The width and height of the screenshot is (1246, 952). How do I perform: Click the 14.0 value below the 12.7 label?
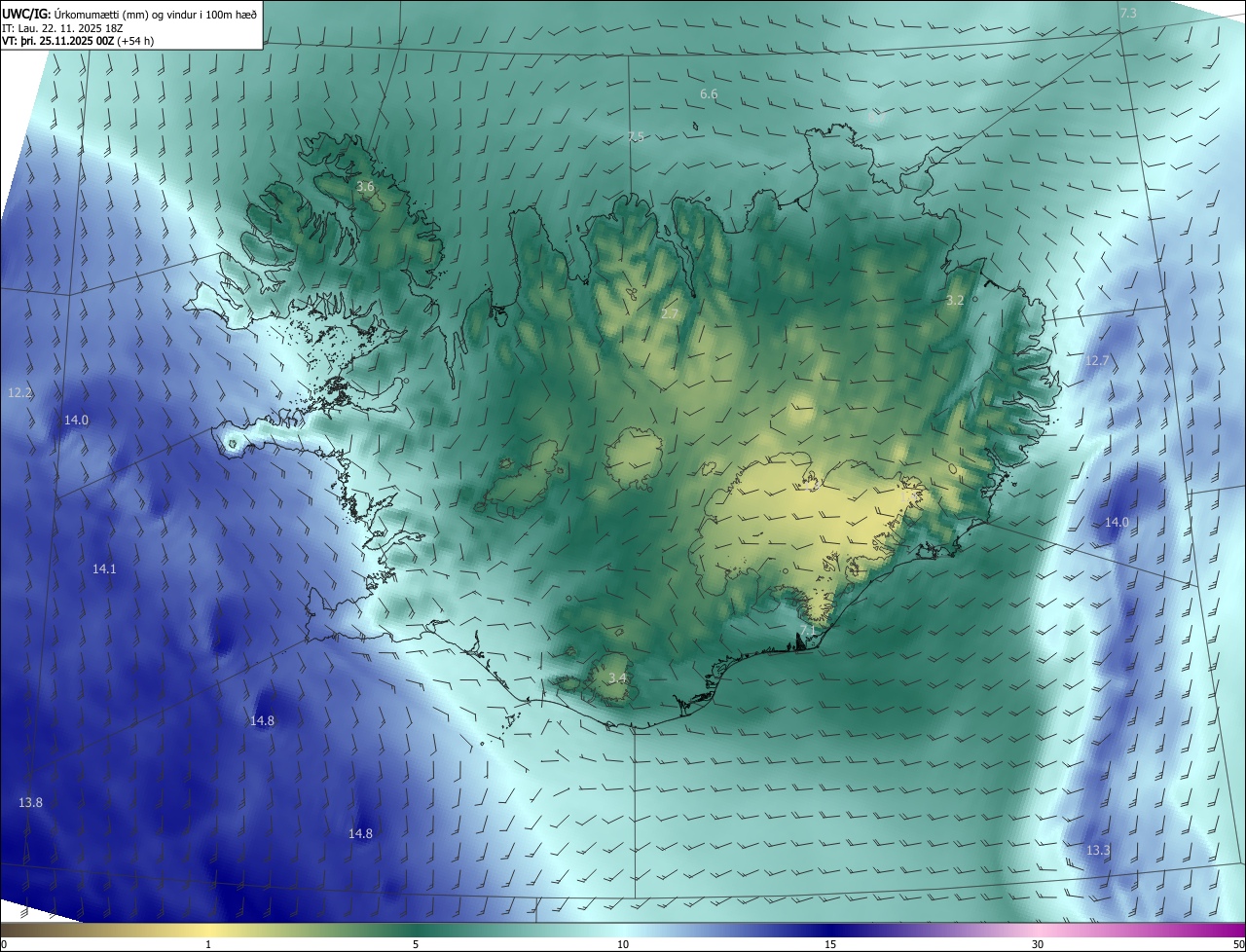point(1117,523)
